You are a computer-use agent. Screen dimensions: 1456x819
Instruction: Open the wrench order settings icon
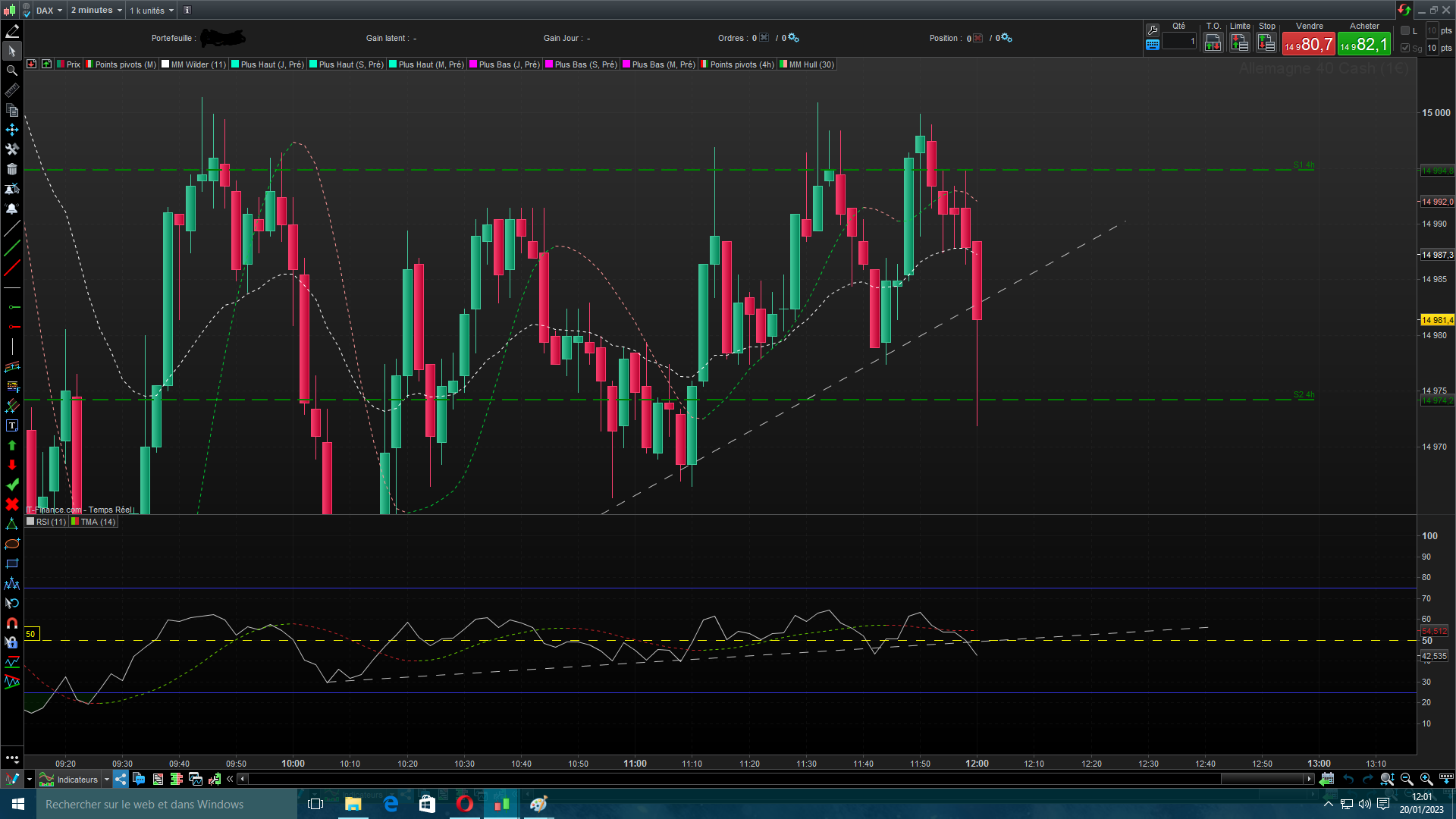coord(1153,30)
